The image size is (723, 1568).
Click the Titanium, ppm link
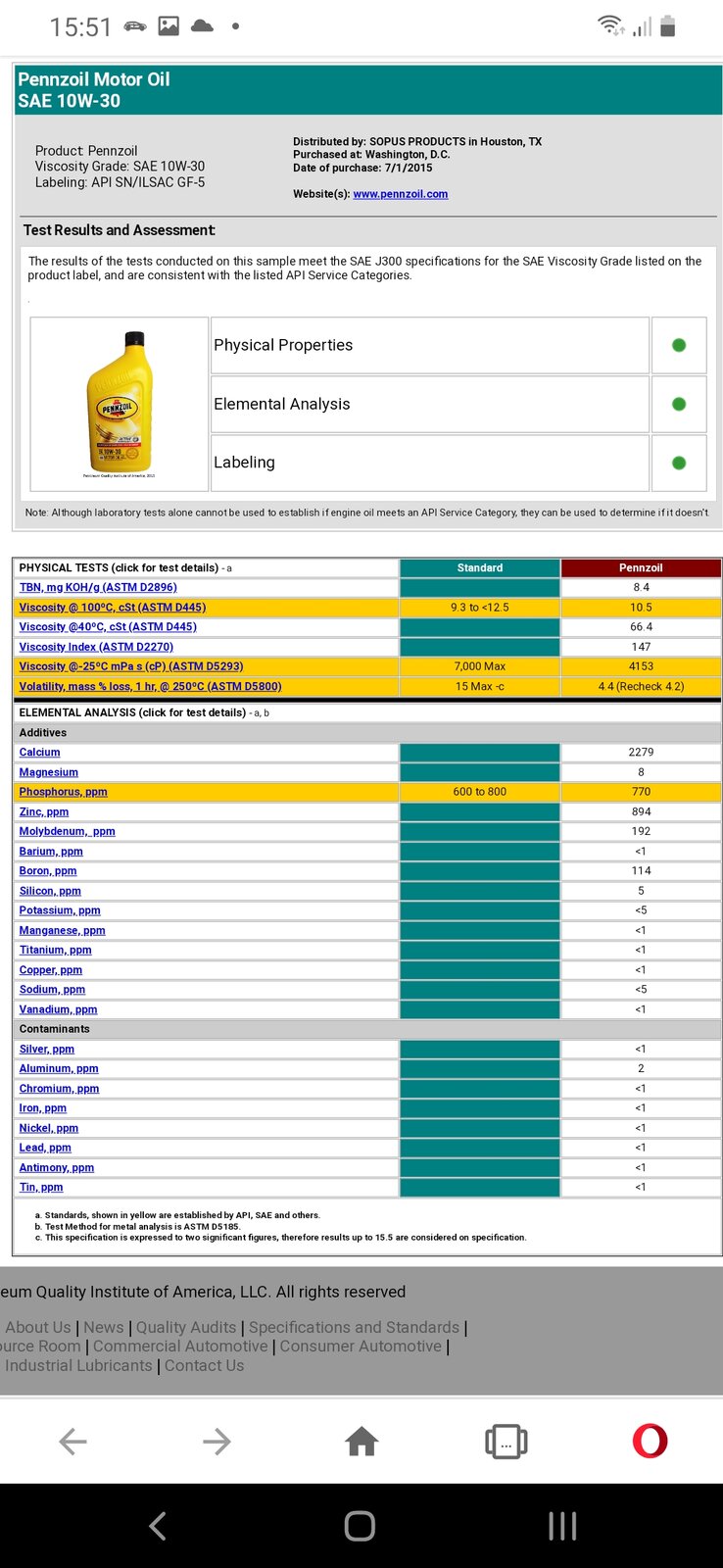pyautogui.click(x=55, y=950)
